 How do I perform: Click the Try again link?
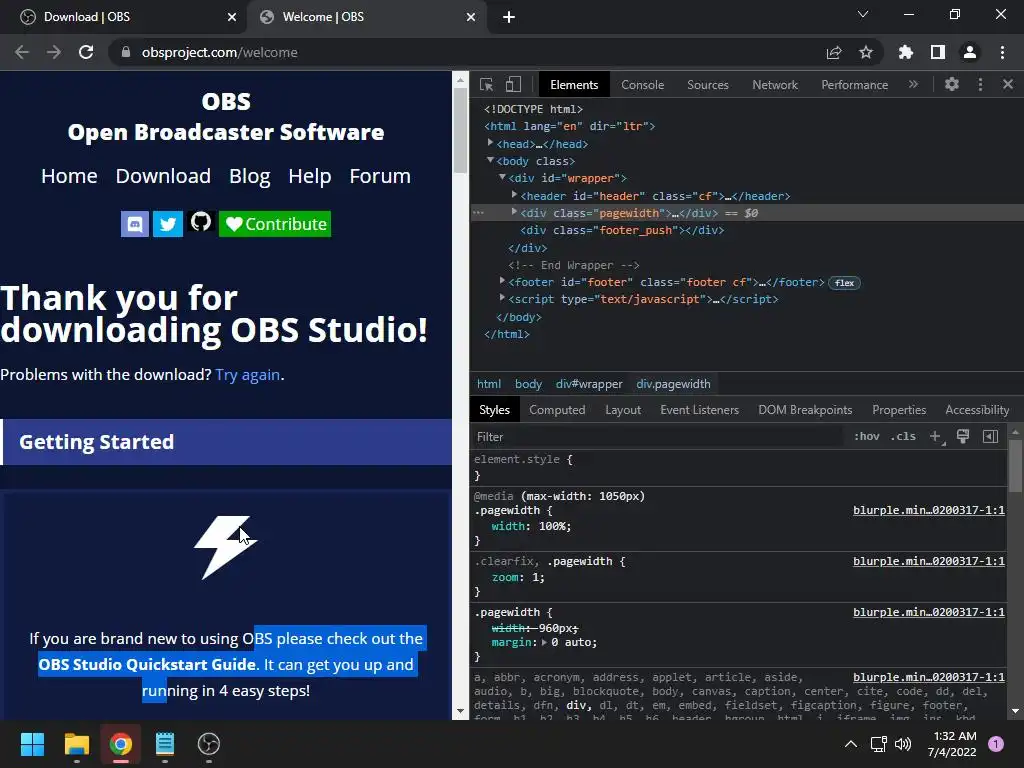coord(248,375)
